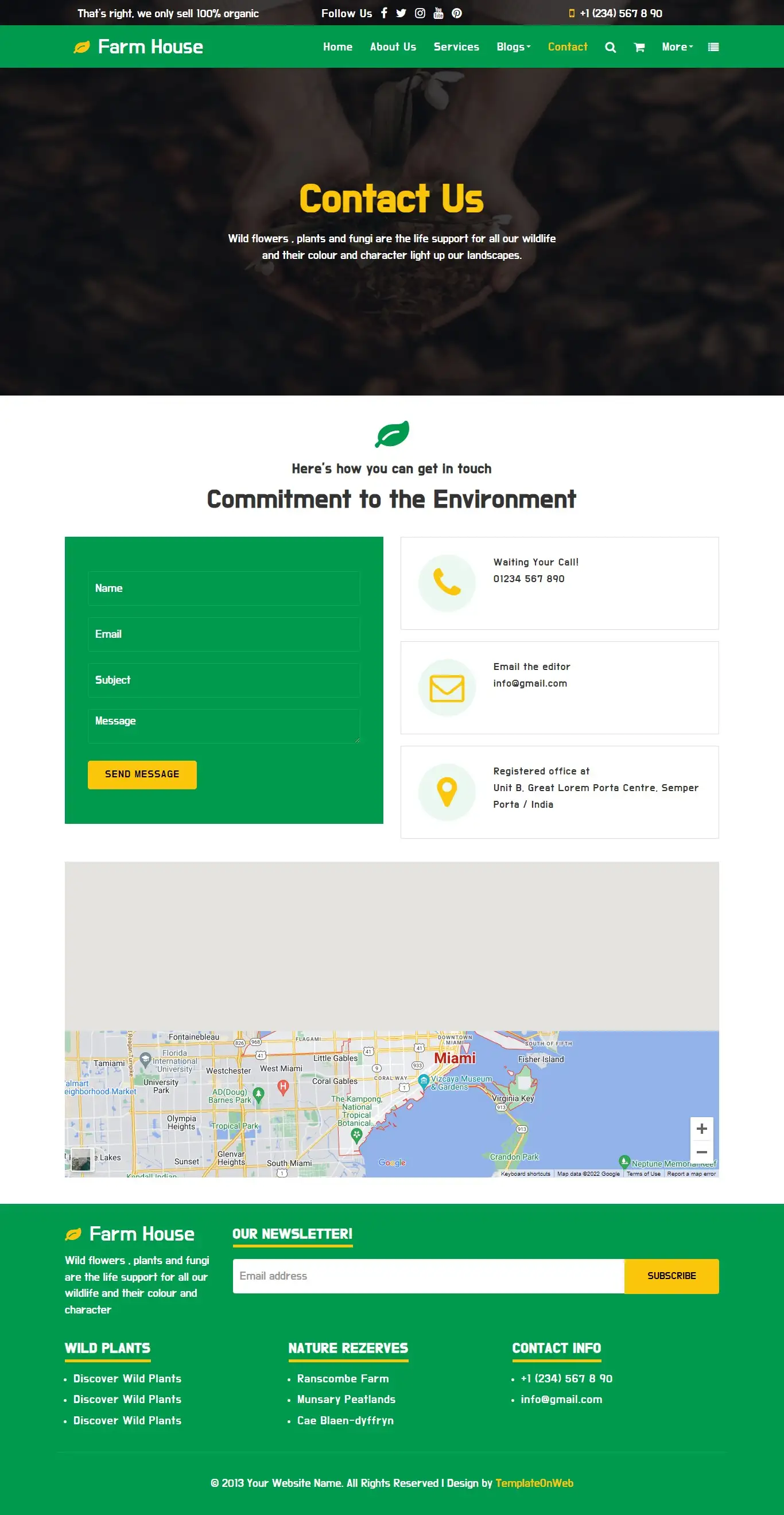This screenshot has width=784, height=1515.
Task: Open the Pinterest social icon
Action: (x=456, y=13)
